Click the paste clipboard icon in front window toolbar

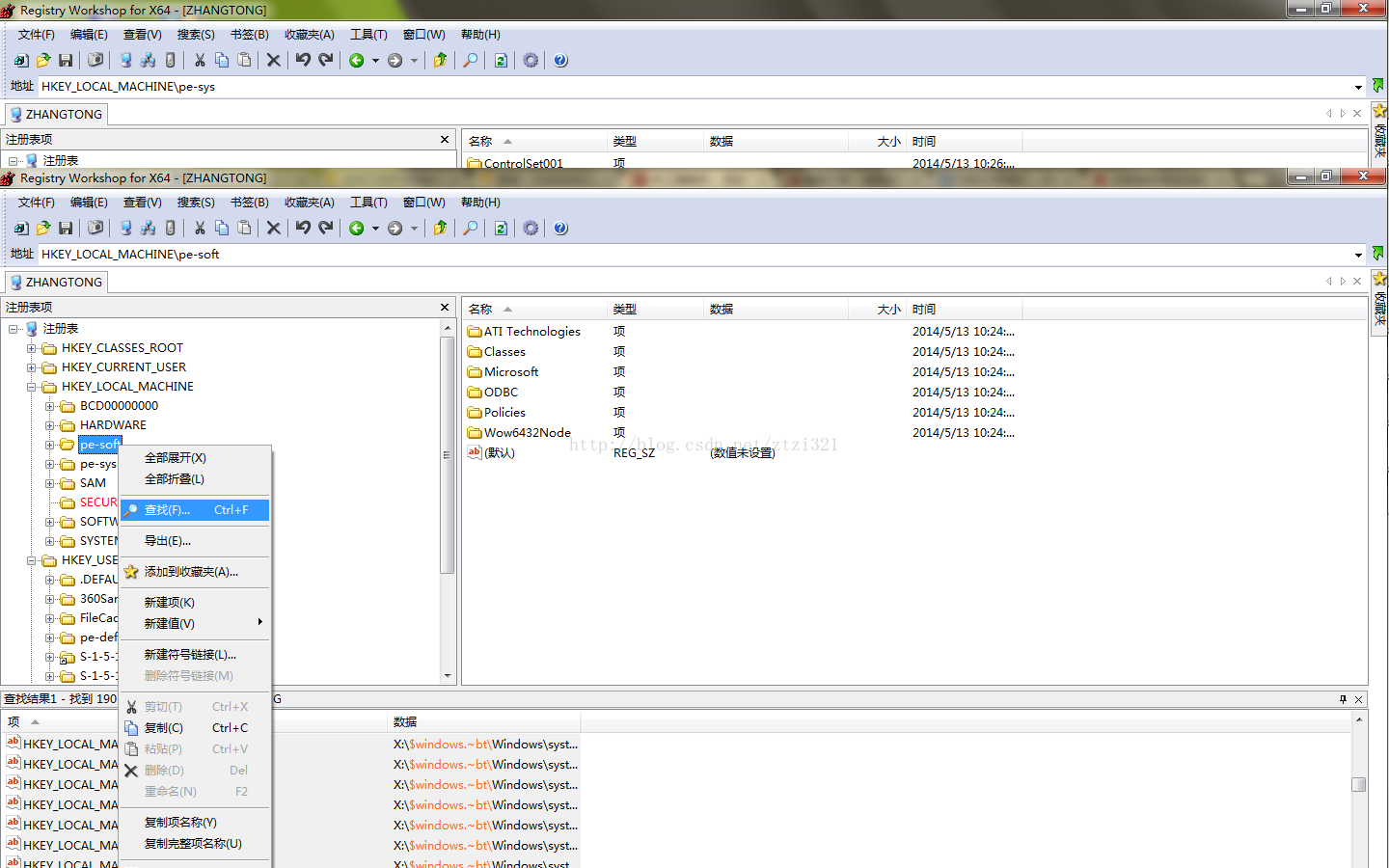click(x=244, y=228)
